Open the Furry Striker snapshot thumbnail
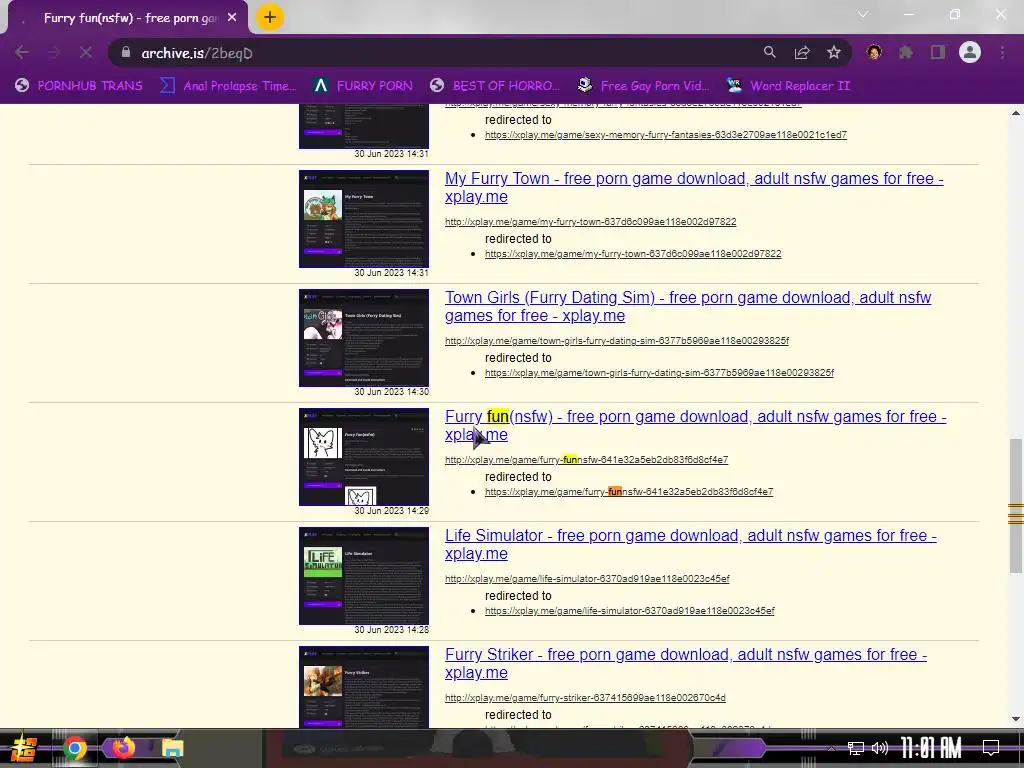Viewport: 1024px width, 768px height. tap(364, 686)
